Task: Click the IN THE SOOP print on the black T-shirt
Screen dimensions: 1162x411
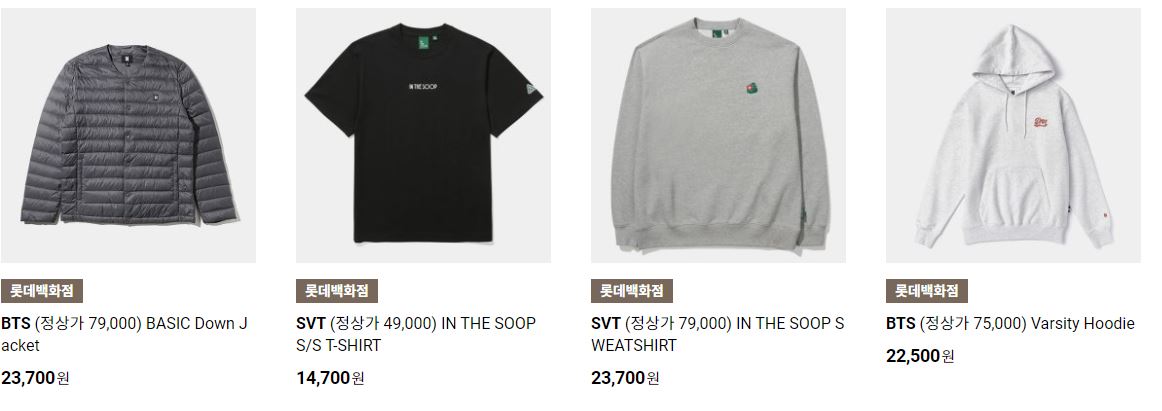Action: point(422,87)
